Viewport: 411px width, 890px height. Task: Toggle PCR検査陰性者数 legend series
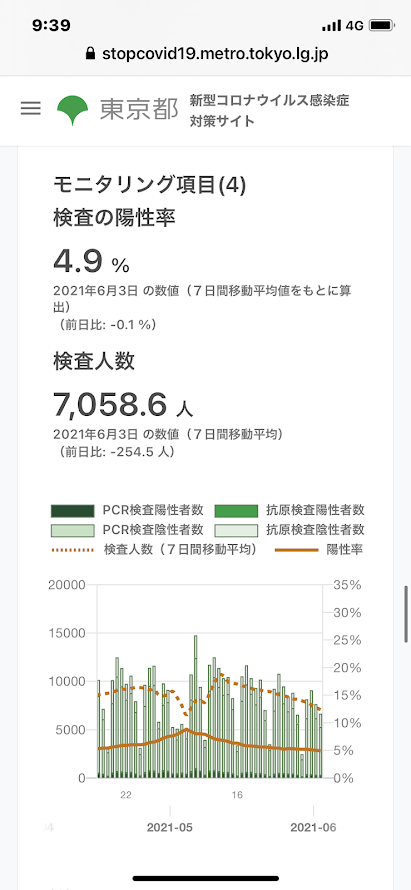pos(128,530)
